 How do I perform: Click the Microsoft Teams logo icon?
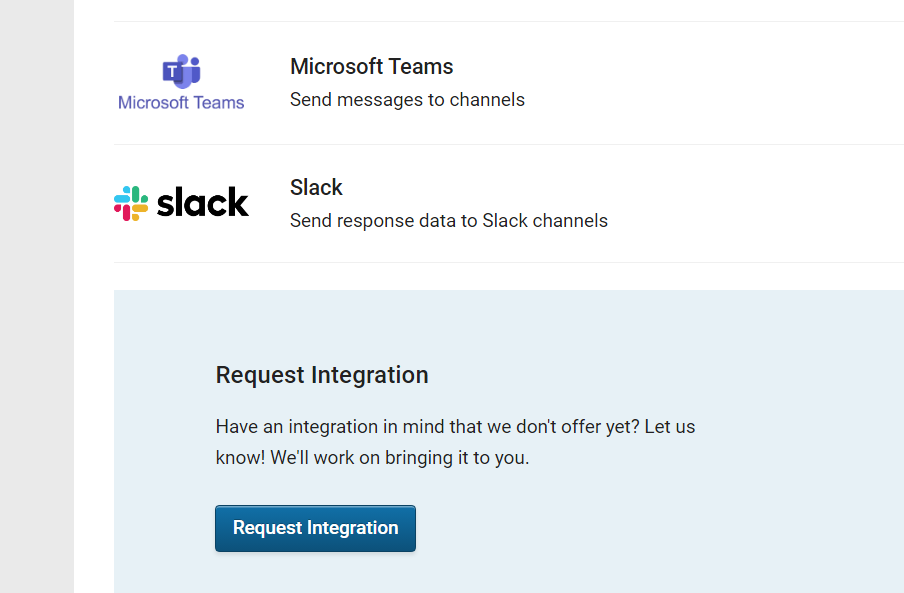click(181, 70)
